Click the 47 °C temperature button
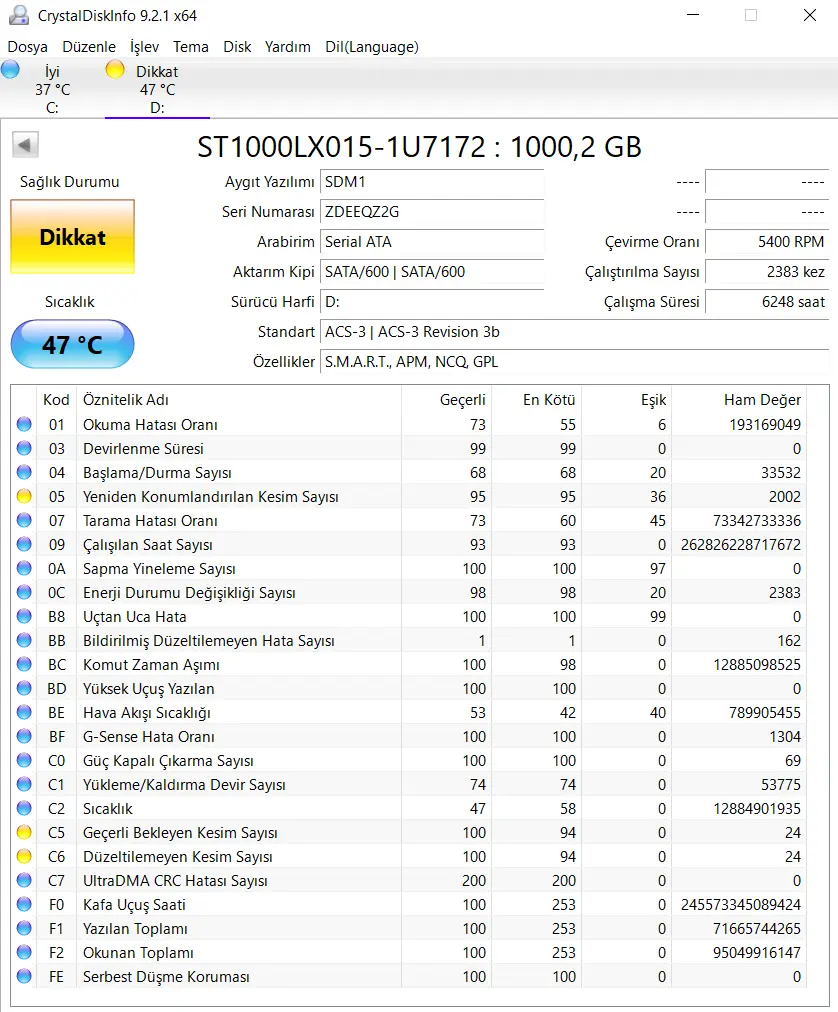The image size is (838, 1012). point(72,344)
